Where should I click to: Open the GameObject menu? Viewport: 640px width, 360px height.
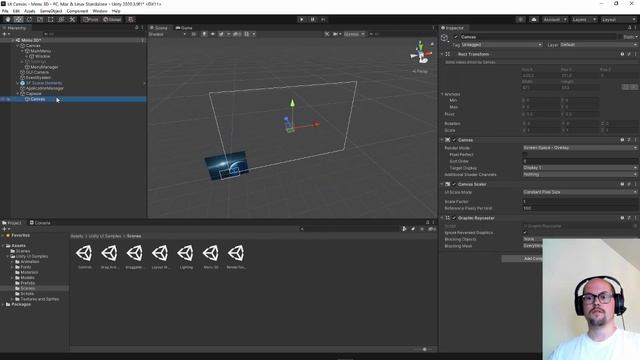click(51, 11)
